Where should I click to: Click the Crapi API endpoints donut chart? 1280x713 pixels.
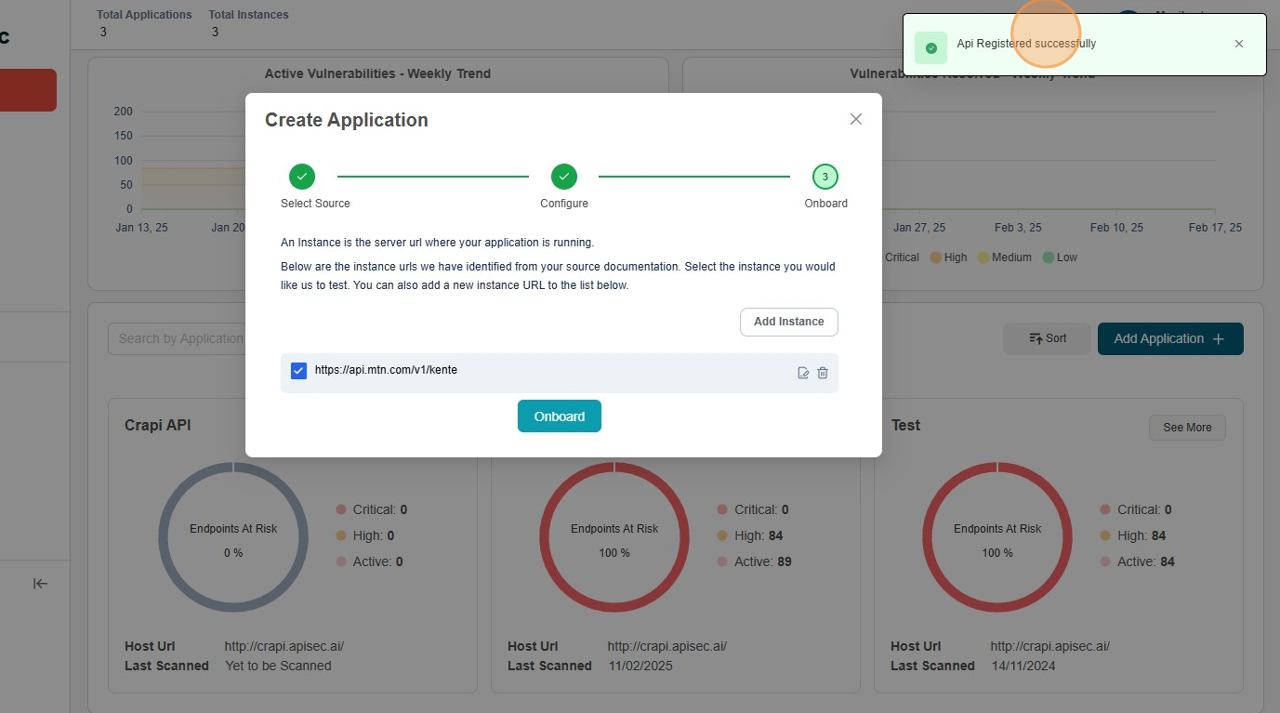click(x=233, y=537)
